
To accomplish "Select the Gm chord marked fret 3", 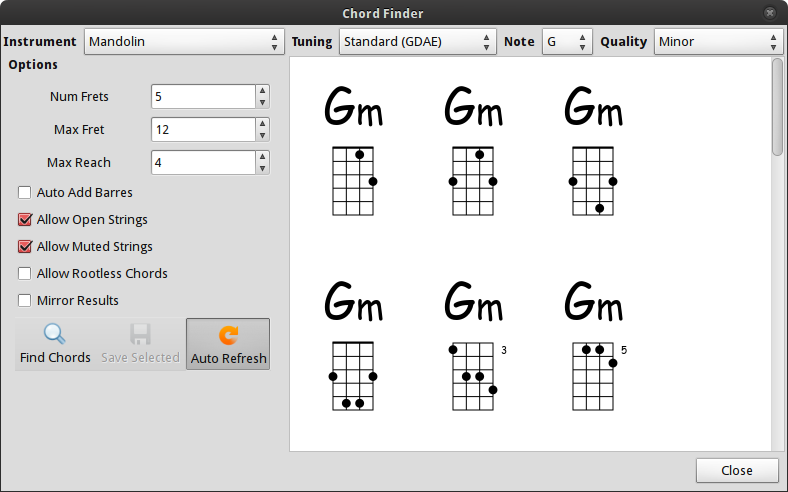I will (x=474, y=376).
